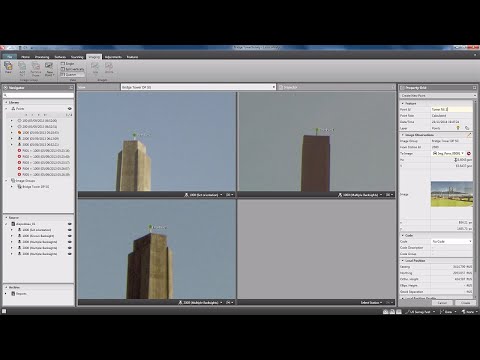This screenshot has width=480, height=360.
Task: Click the Property Grid panel pin icon
Action: (474, 88)
